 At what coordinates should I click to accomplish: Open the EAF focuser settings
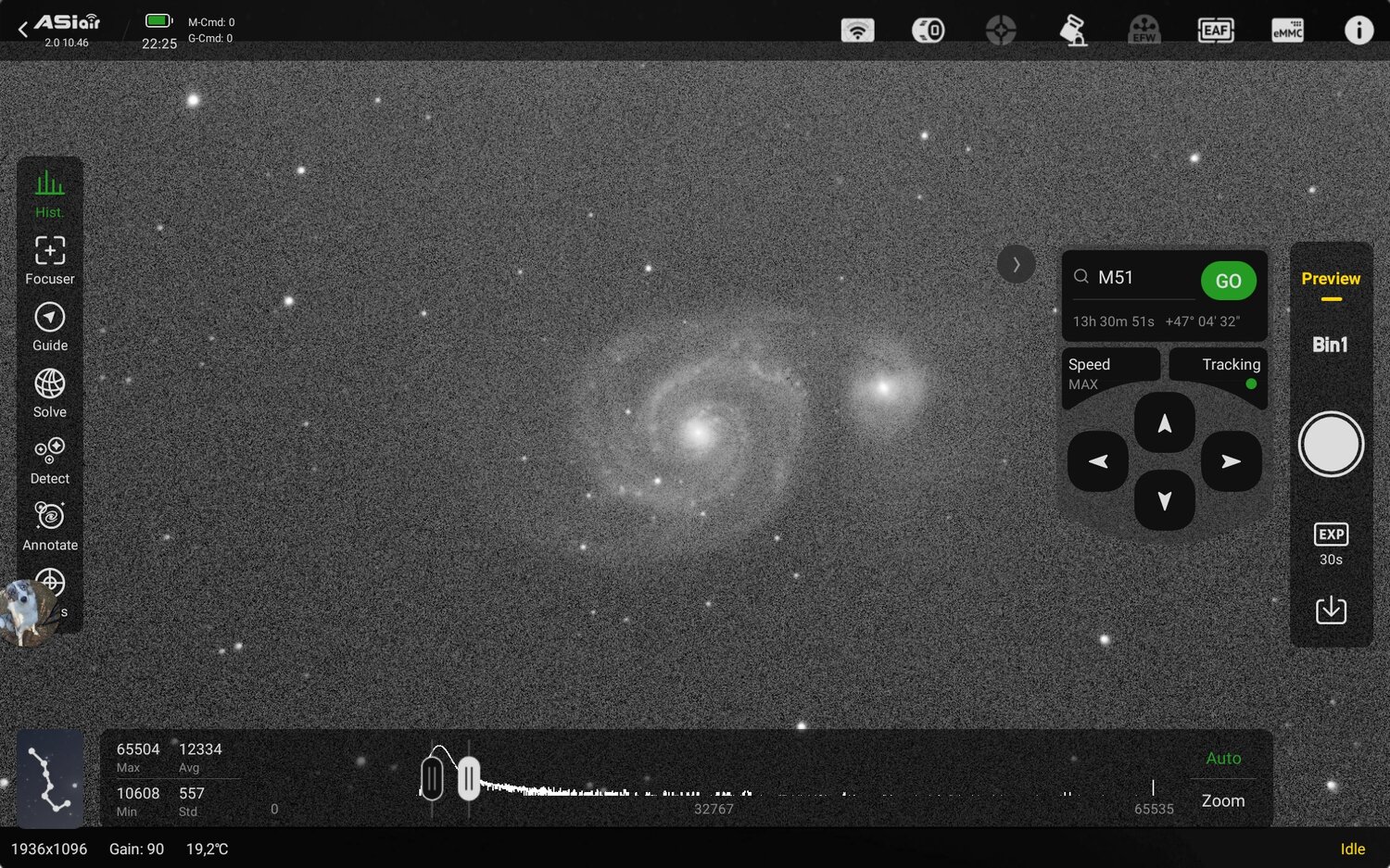(x=1215, y=30)
